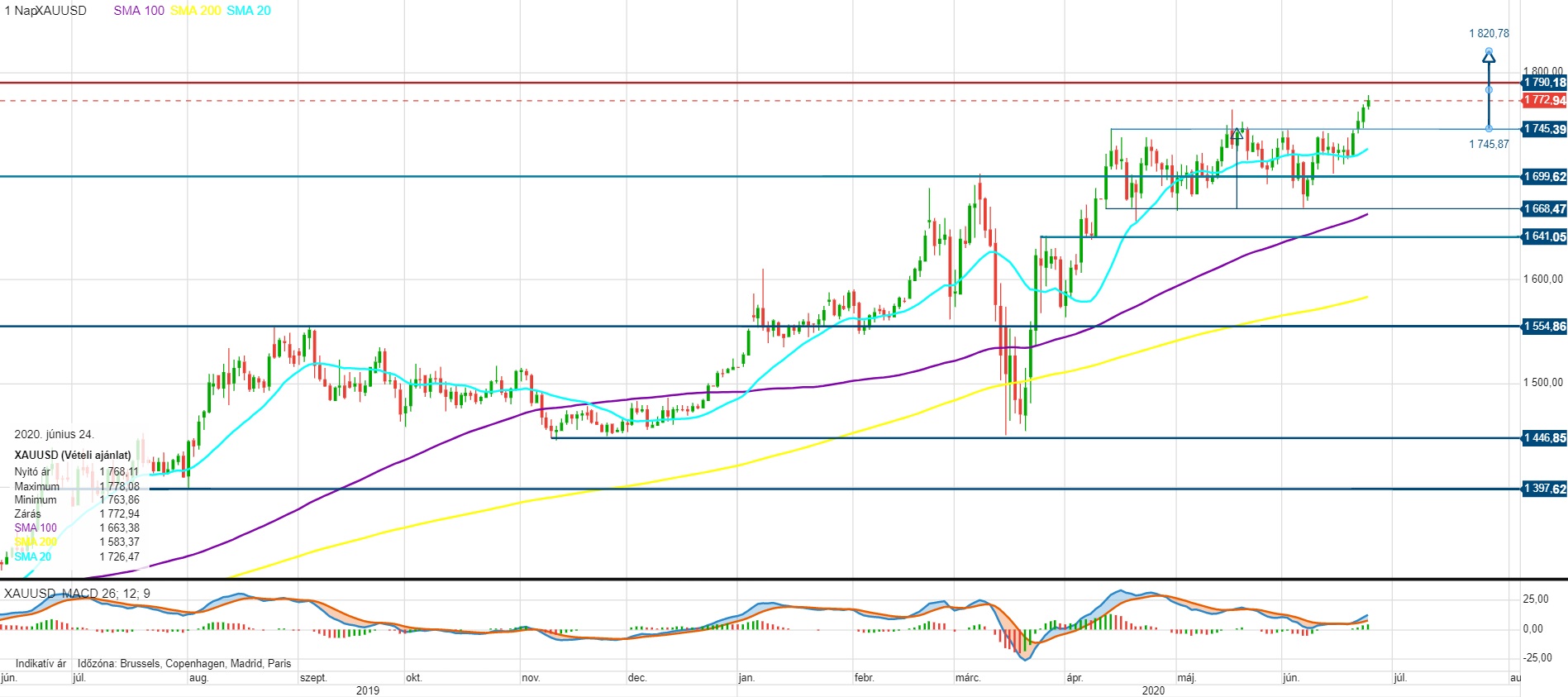Click the 'márc.' time axis label
1568x697 pixels.
pos(968,678)
